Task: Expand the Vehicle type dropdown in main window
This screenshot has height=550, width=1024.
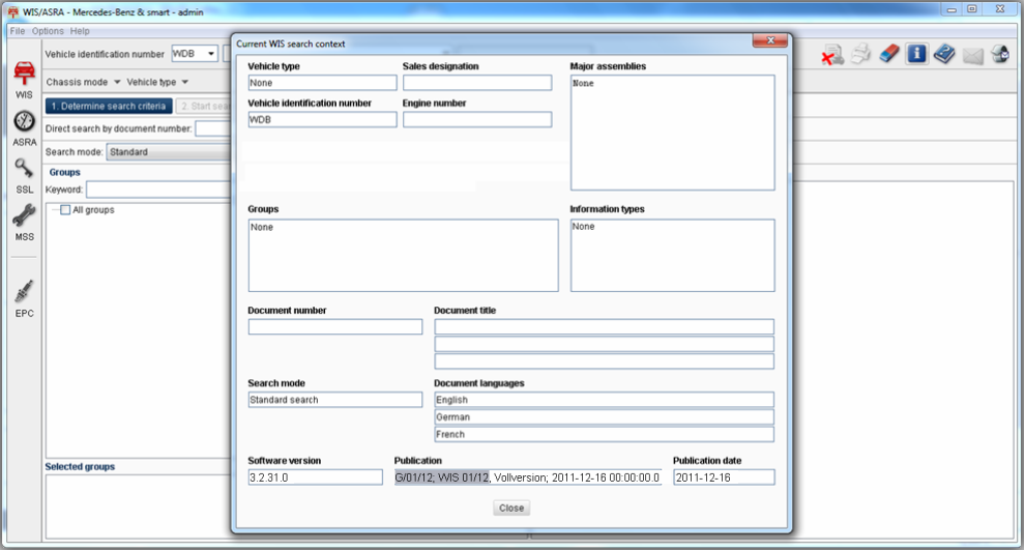Action: pos(157,82)
